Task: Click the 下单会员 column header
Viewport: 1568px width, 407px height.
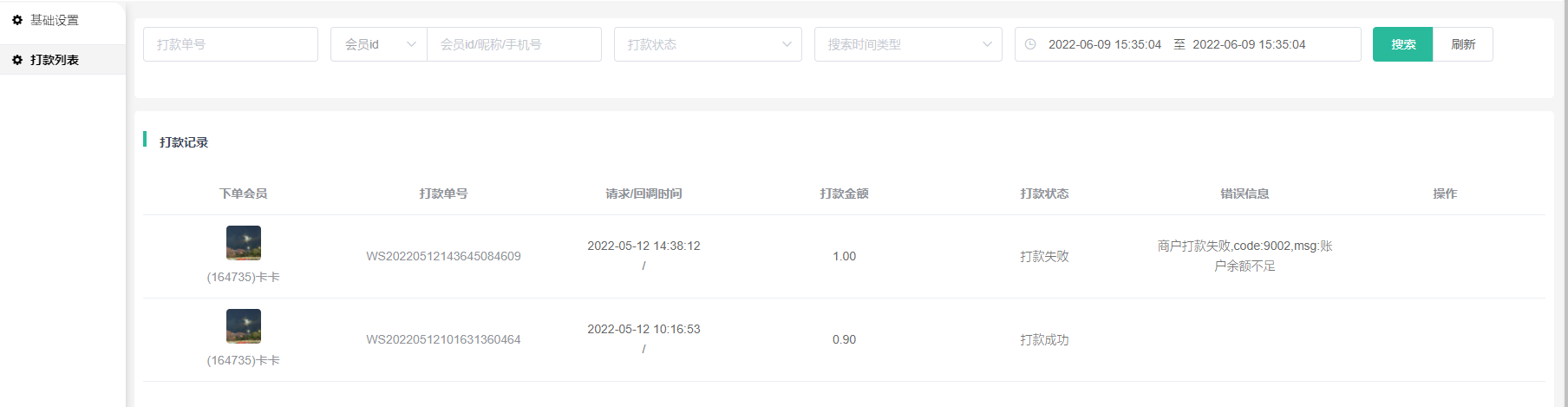Action: point(244,194)
